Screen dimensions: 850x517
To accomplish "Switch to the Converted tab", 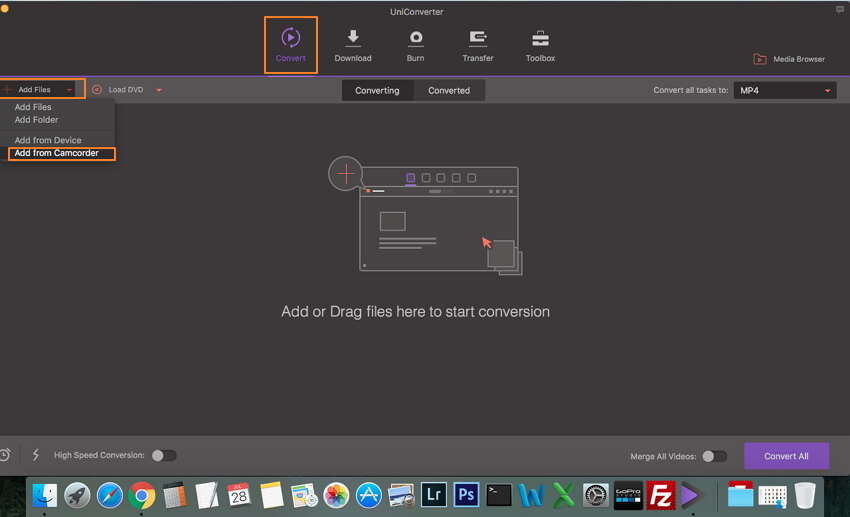I will 449,91.
